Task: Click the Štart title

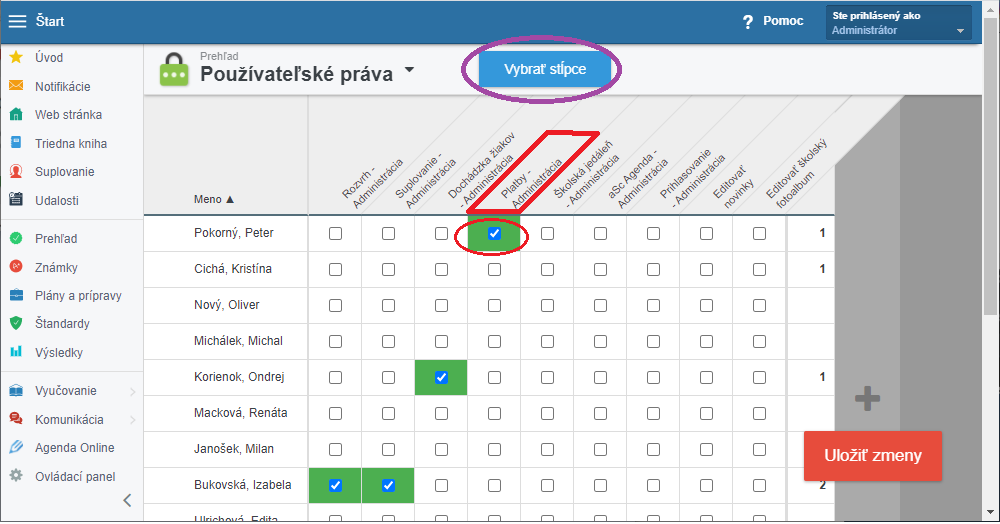Action: (x=50, y=21)
